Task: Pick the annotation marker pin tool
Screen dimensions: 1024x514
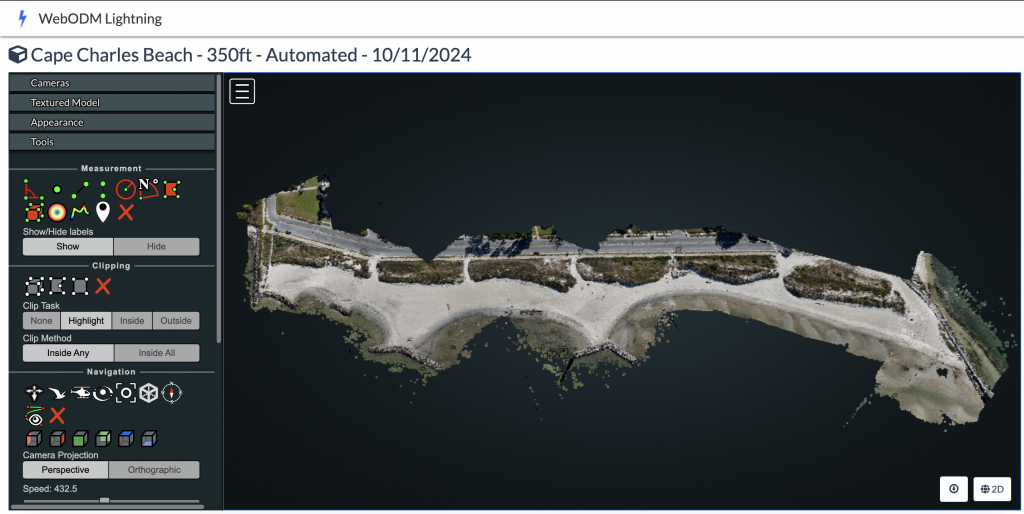Action: 102,211
